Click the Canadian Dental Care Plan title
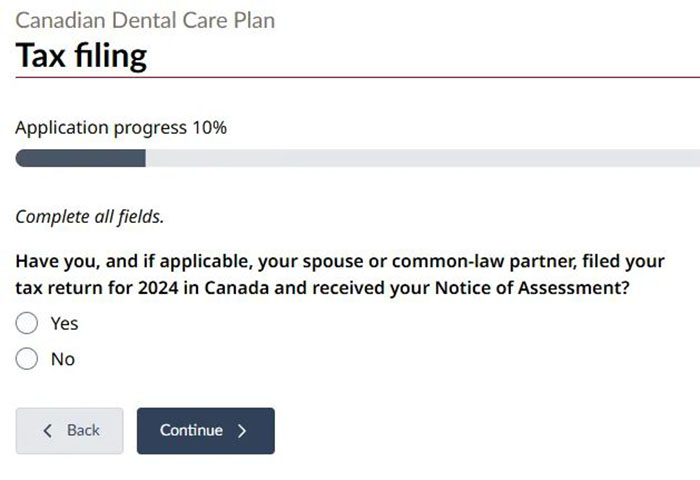This screenshot has width=700, height=480. point(145,20)
